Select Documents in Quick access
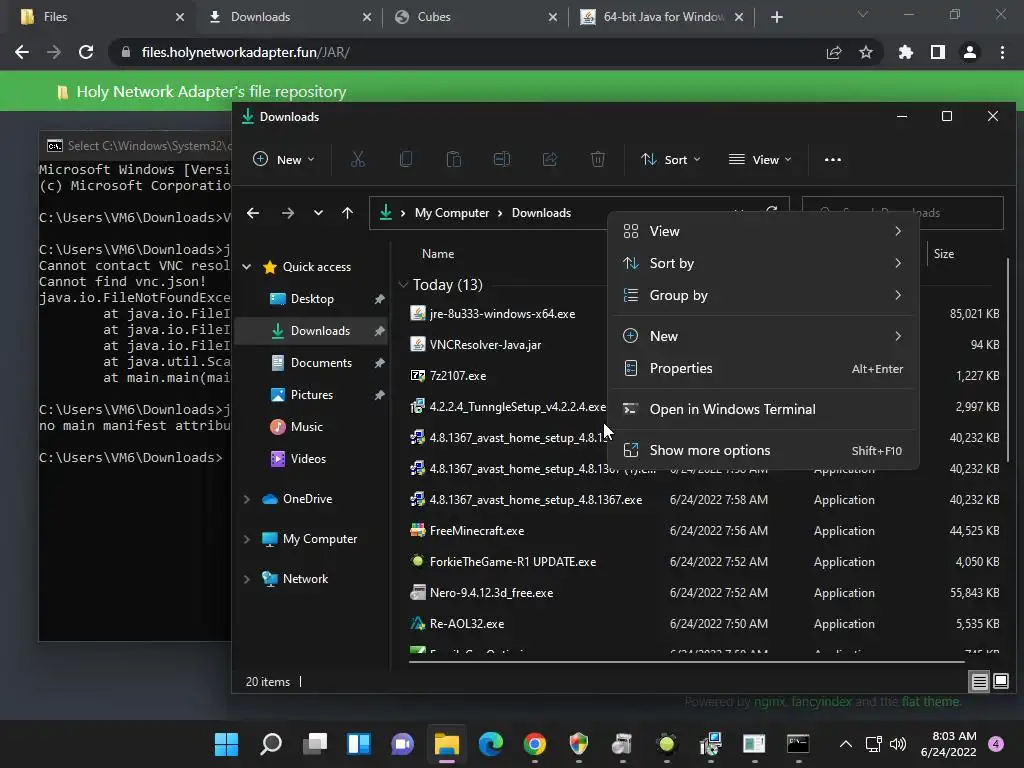The image size is (1024, 768). point(312,362)
